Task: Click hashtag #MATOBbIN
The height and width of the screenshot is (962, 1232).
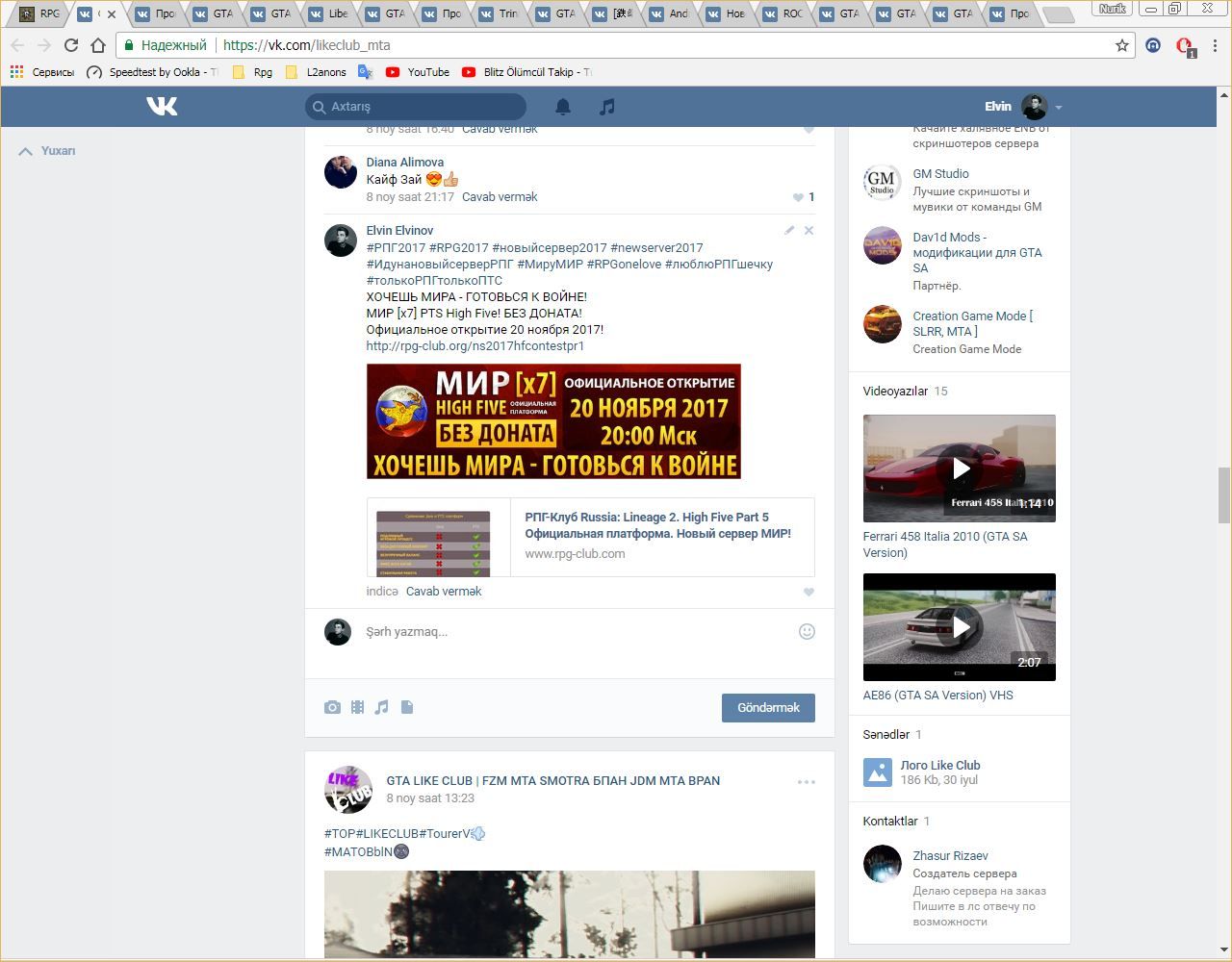Action: [x=359, y=850]
